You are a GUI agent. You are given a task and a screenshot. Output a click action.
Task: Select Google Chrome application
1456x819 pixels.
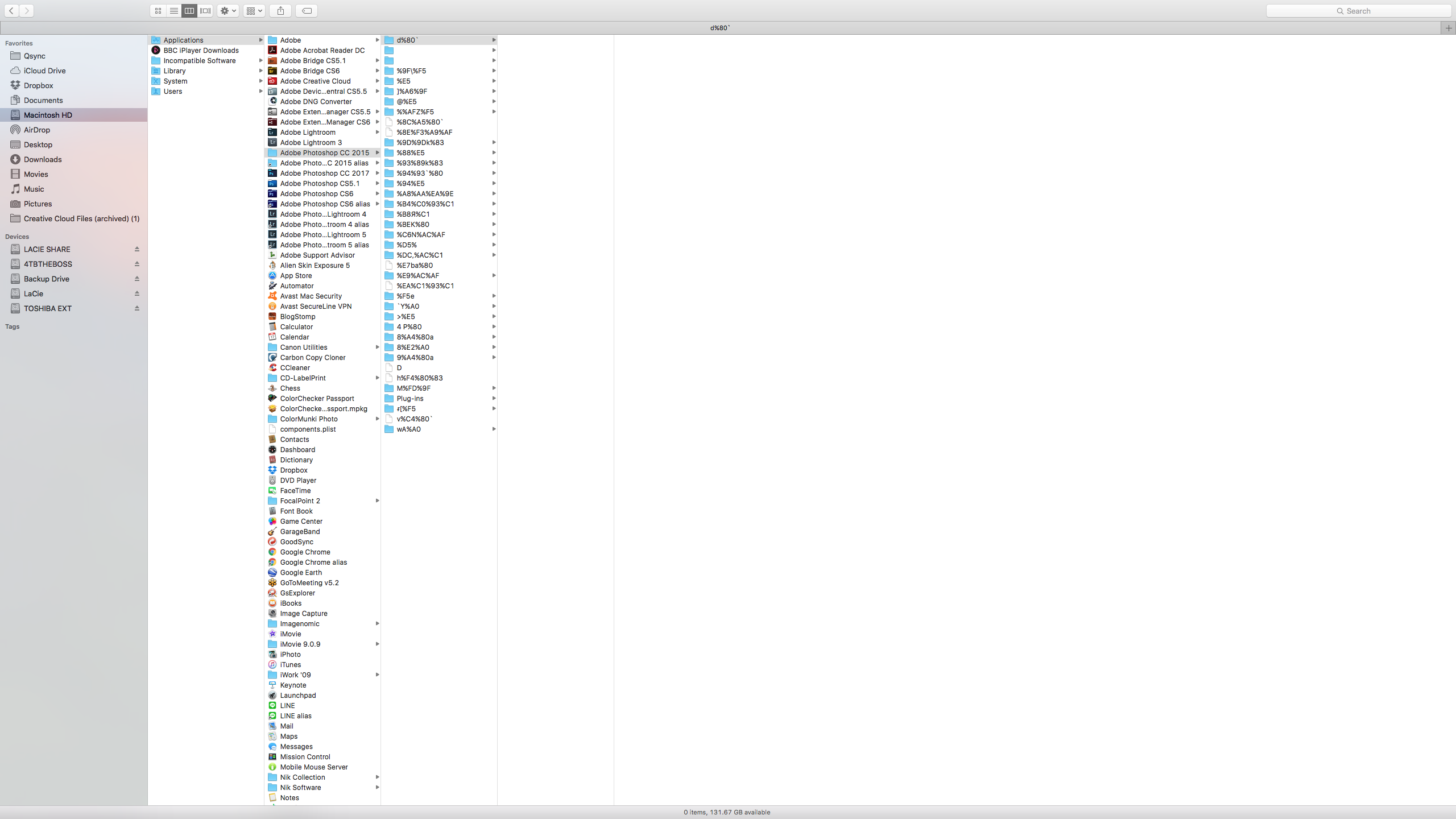305,552
